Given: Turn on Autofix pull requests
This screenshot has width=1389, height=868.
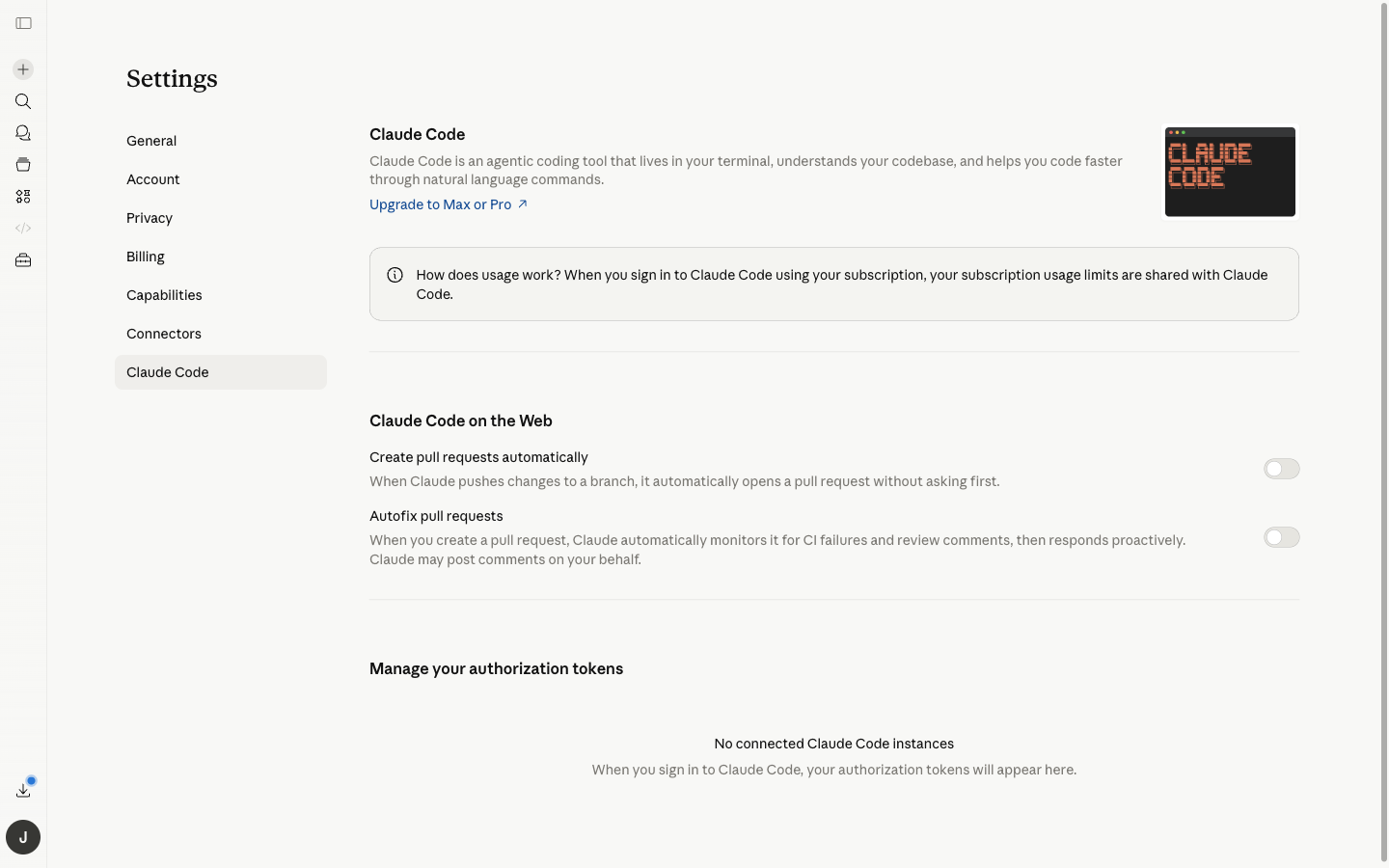Looking at the screenshot, I should [x=1281, y=537].
